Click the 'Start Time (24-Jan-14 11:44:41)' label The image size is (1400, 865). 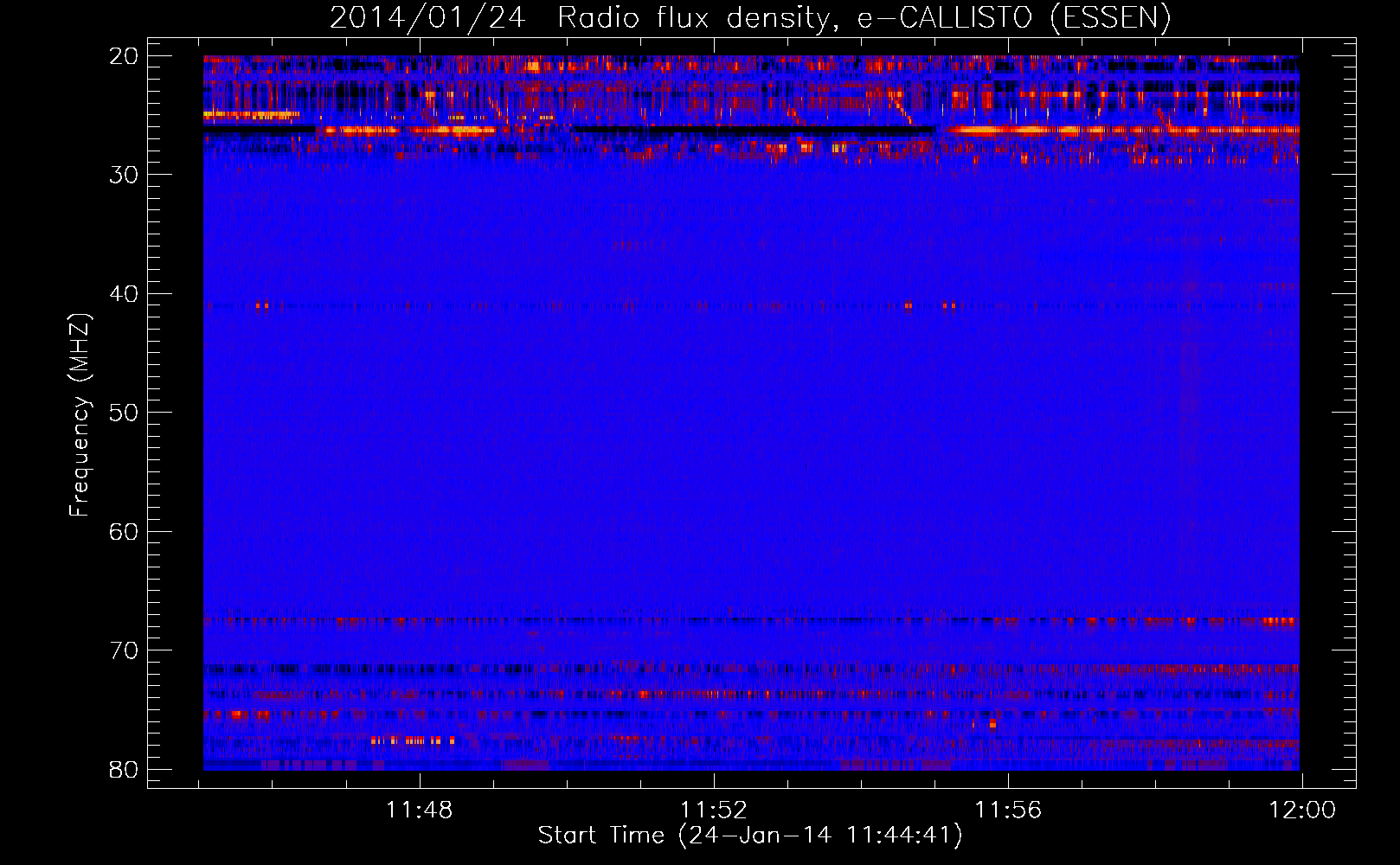[x=750, y=836]
